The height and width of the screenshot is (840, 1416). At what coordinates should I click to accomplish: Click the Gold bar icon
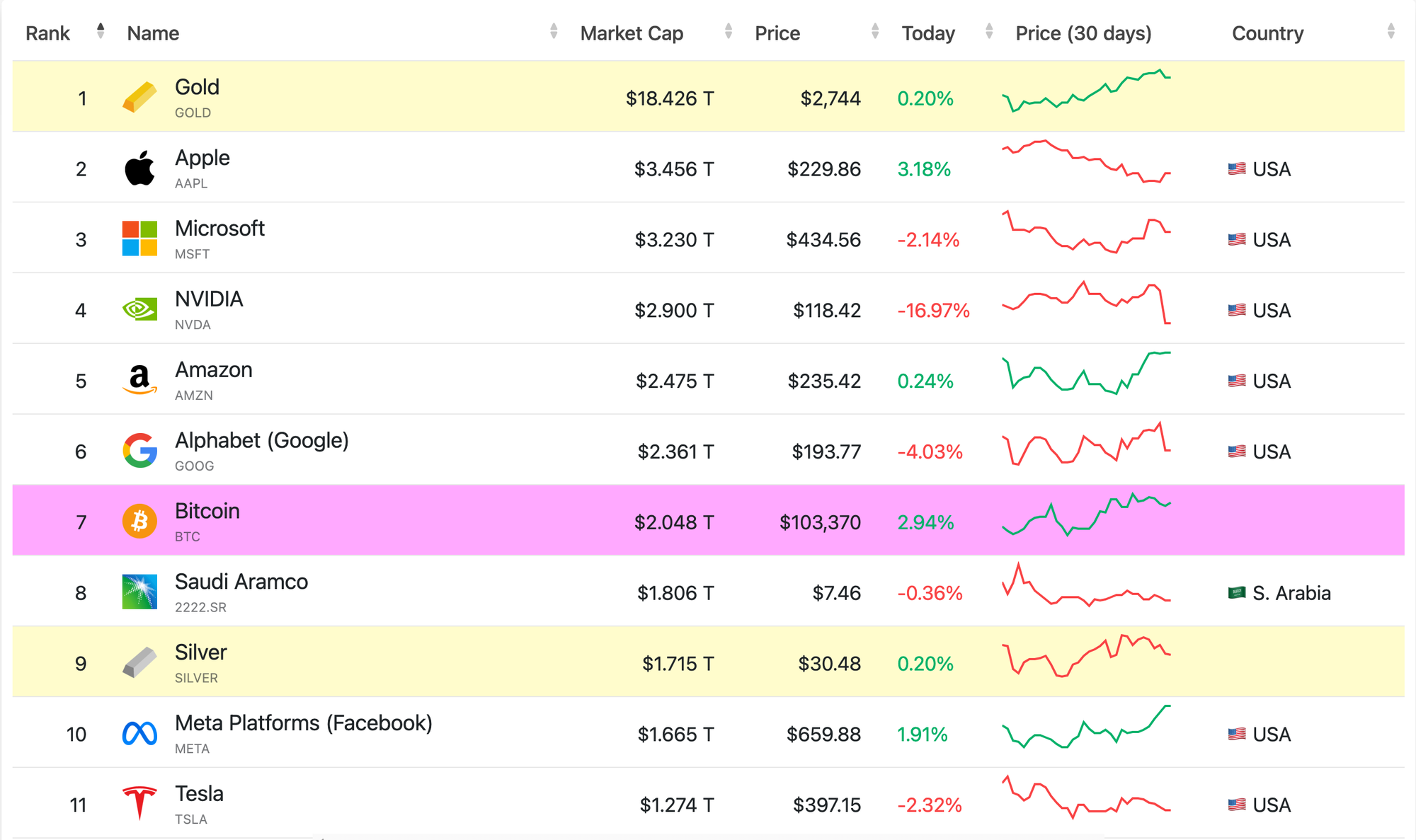(139, 98)
